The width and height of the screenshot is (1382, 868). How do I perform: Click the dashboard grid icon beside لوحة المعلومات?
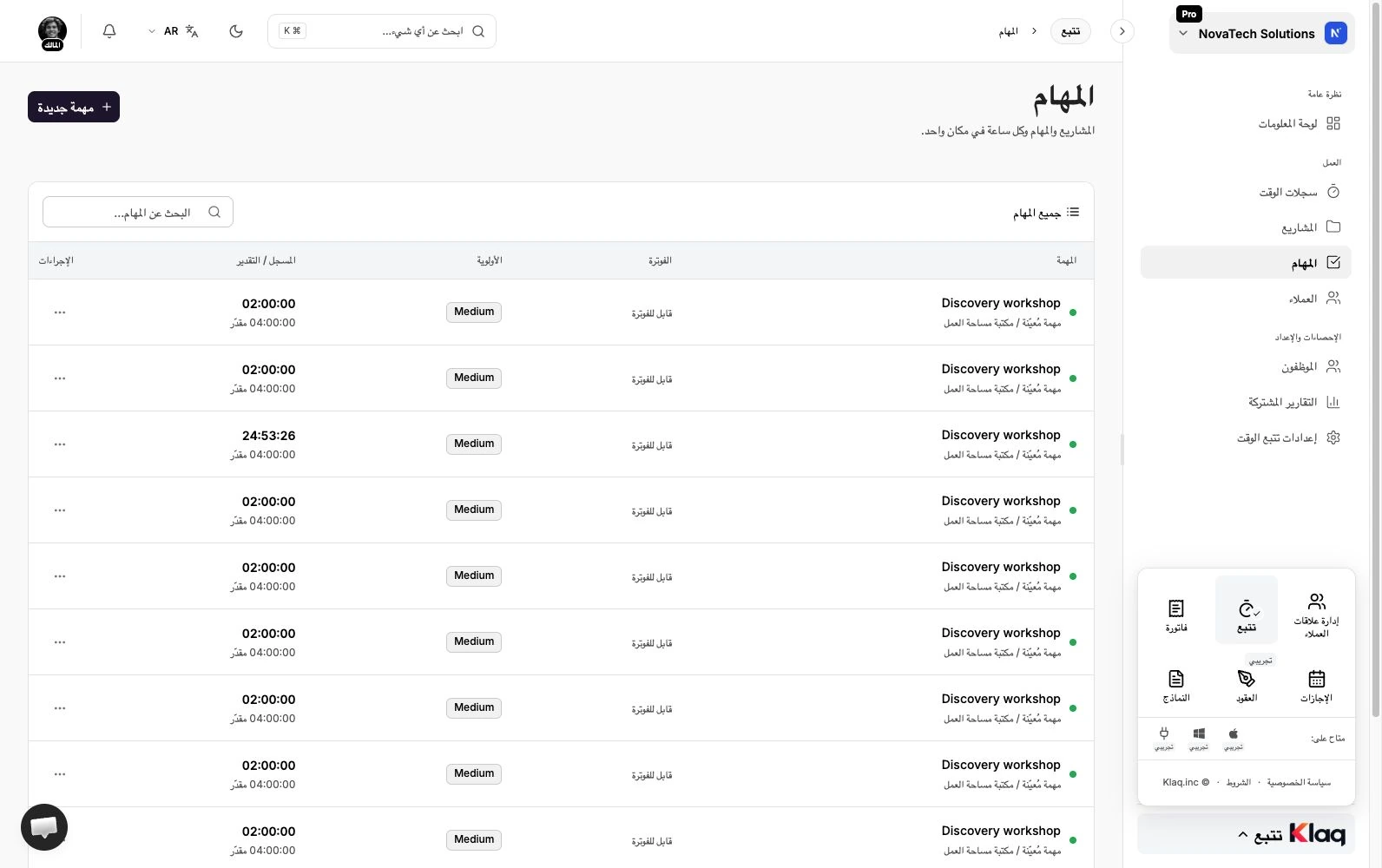click(1333, 123)
